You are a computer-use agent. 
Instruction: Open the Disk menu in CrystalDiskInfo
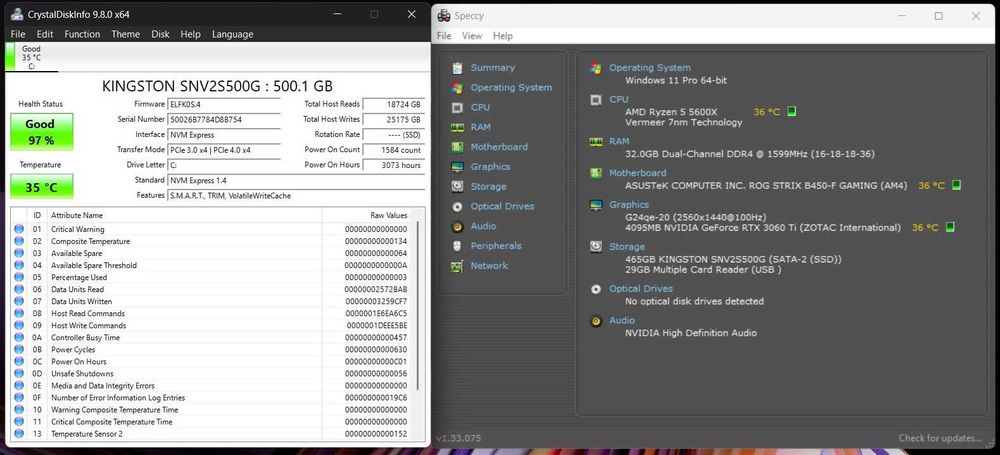pos(160,34)
